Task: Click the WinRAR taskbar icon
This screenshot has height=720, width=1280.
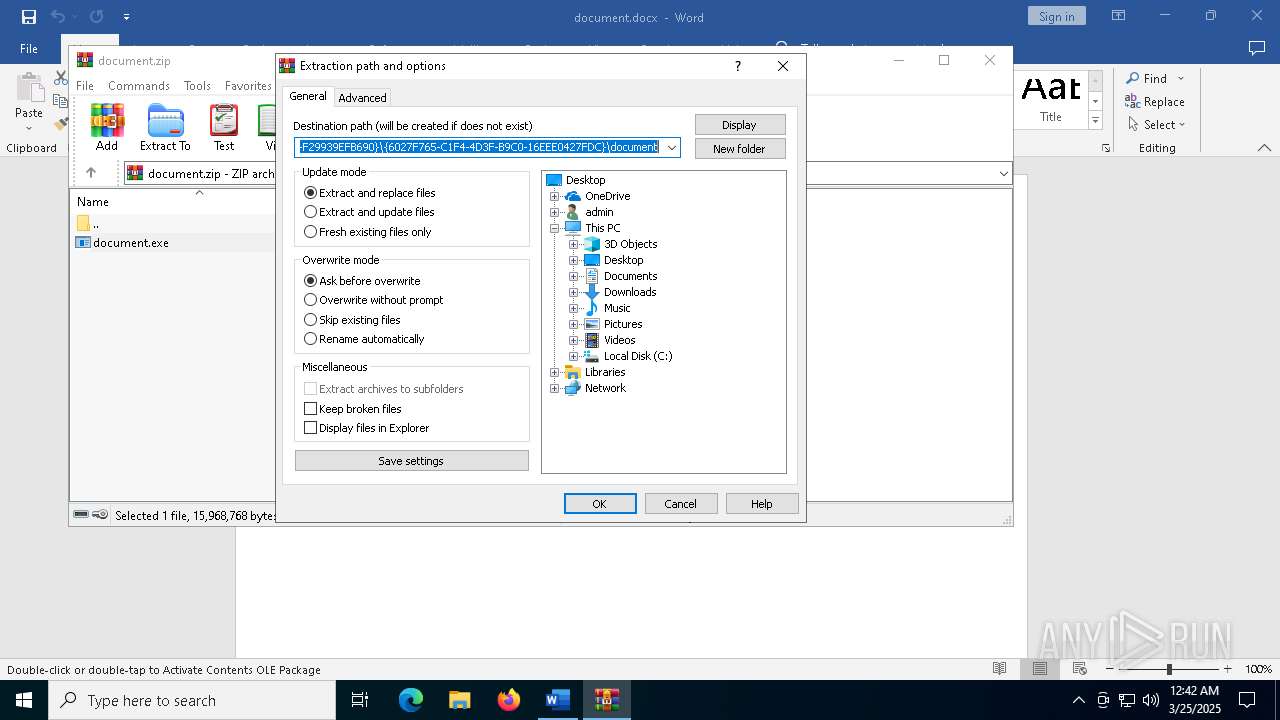Action: (606, 700)
